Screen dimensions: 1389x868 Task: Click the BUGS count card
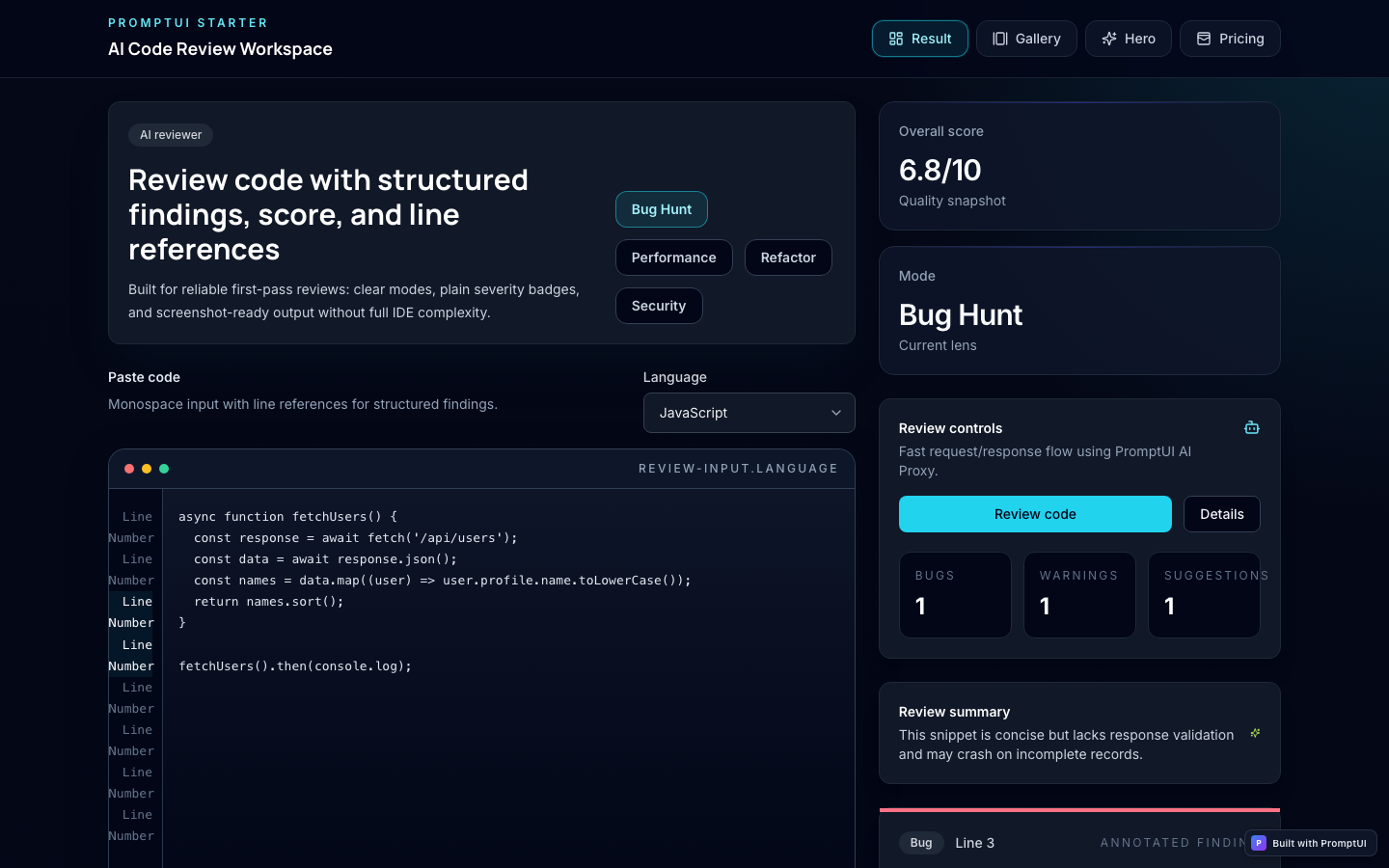(955, 595)
